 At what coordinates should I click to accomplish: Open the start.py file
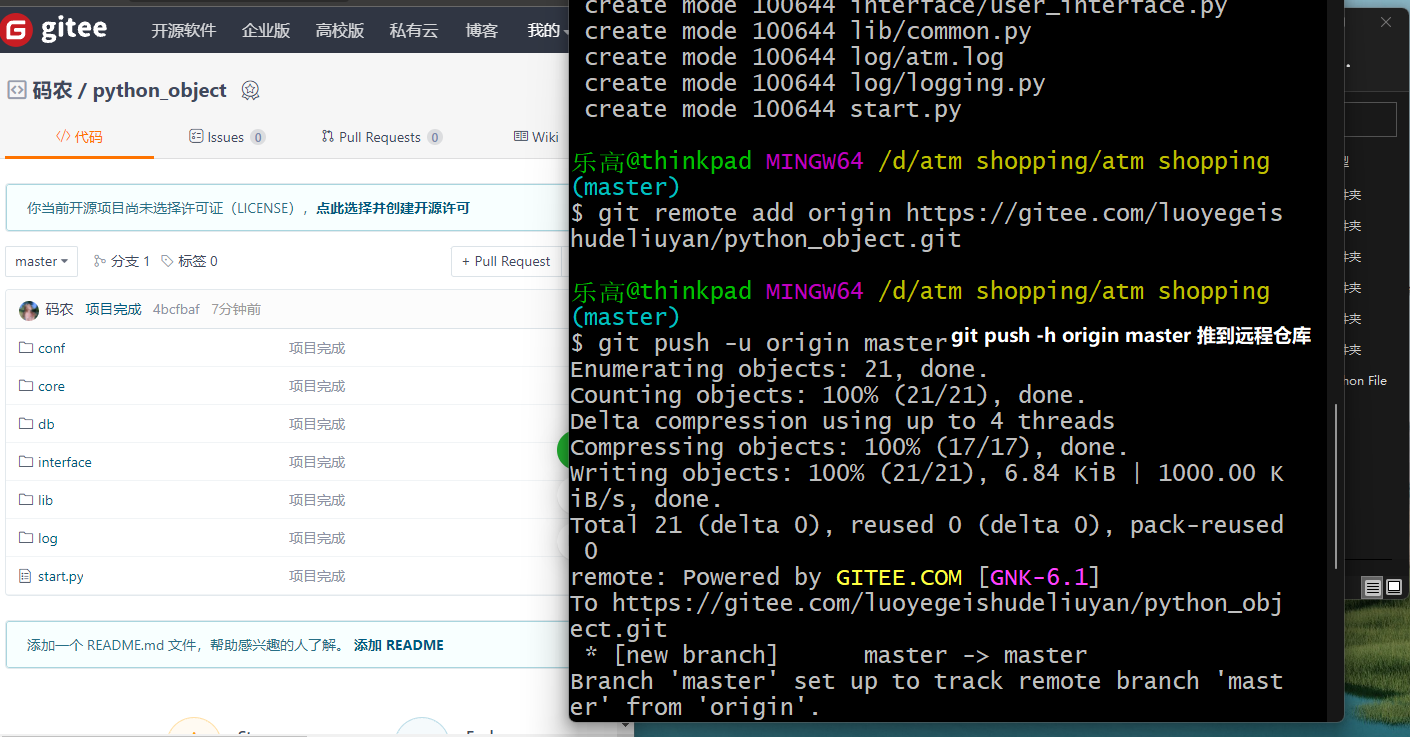click(x=61, y=576)
